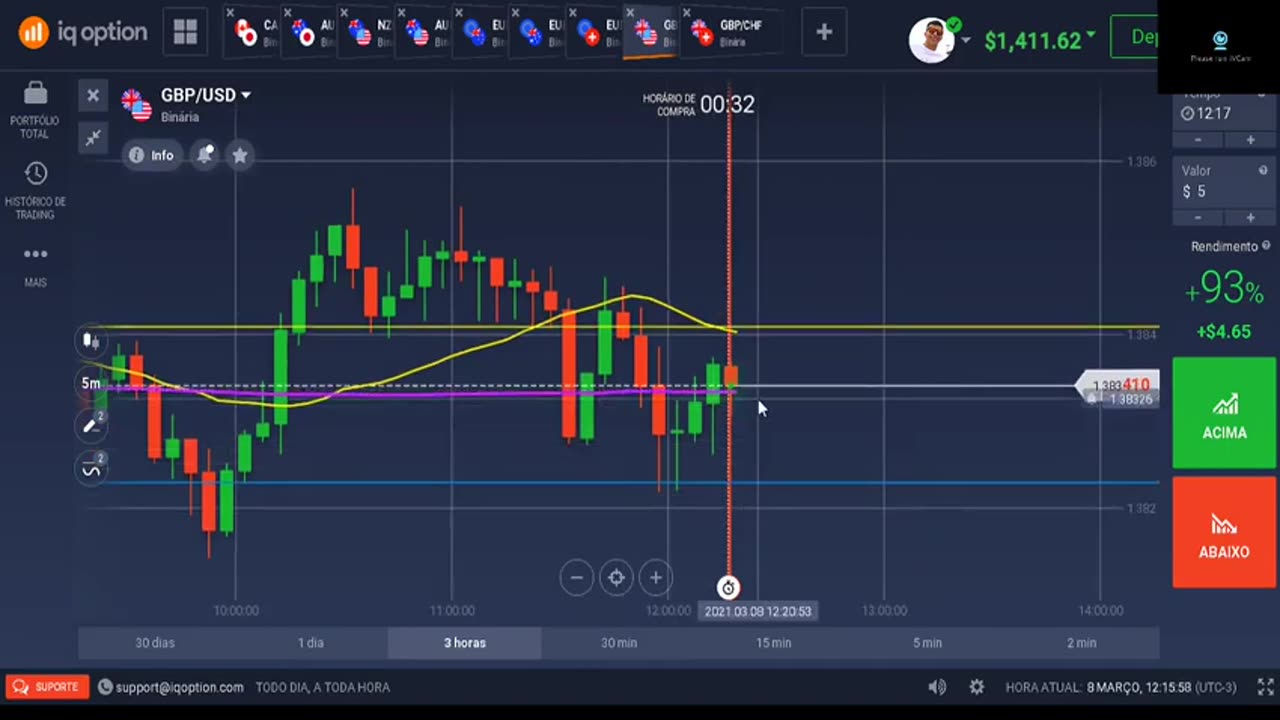Open the asset grid view icon
The width and height of the screenshot is (1280, 720).
(185, 32)
